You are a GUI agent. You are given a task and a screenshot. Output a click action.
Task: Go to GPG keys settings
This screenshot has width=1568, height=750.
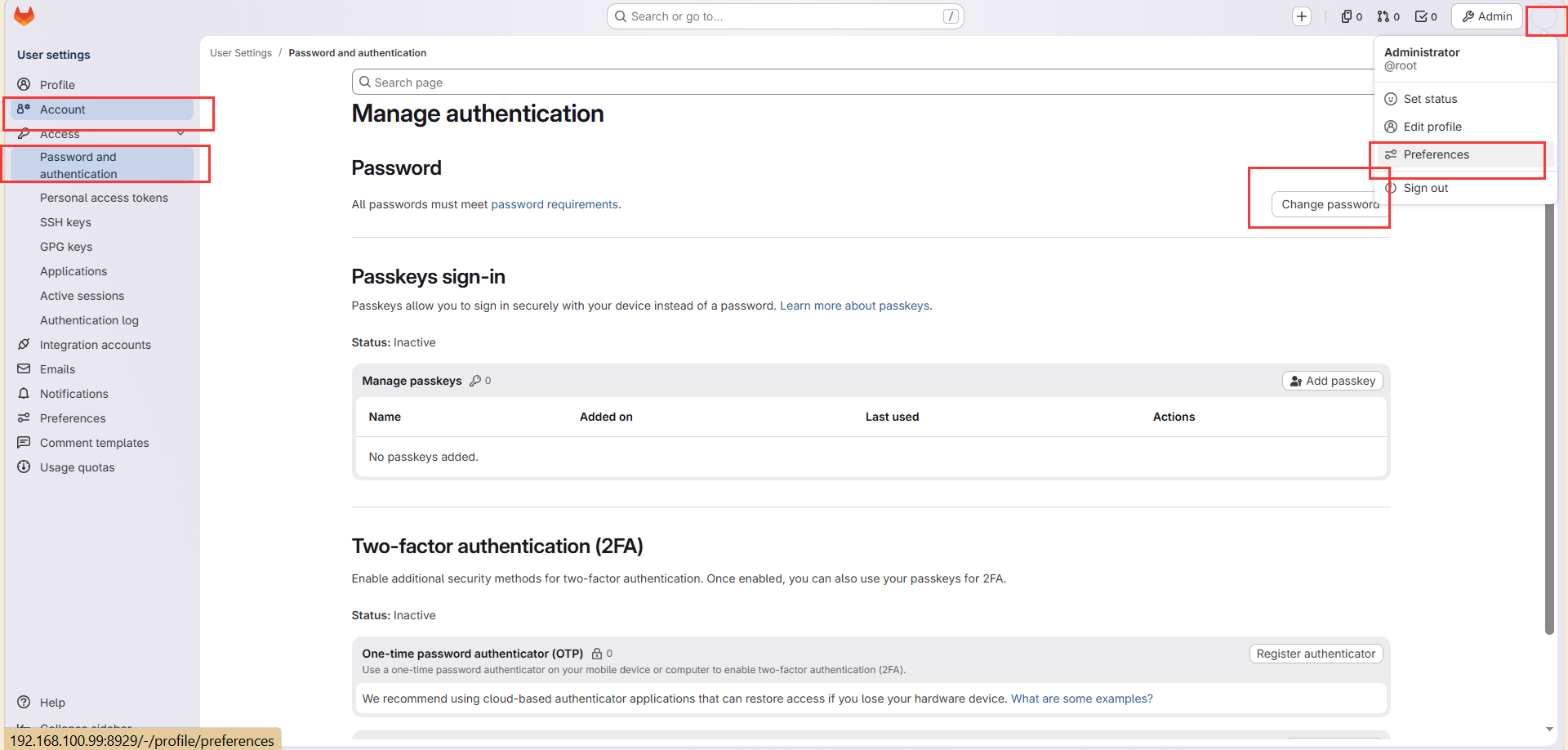pyautogui.click(x=66, y=247)
